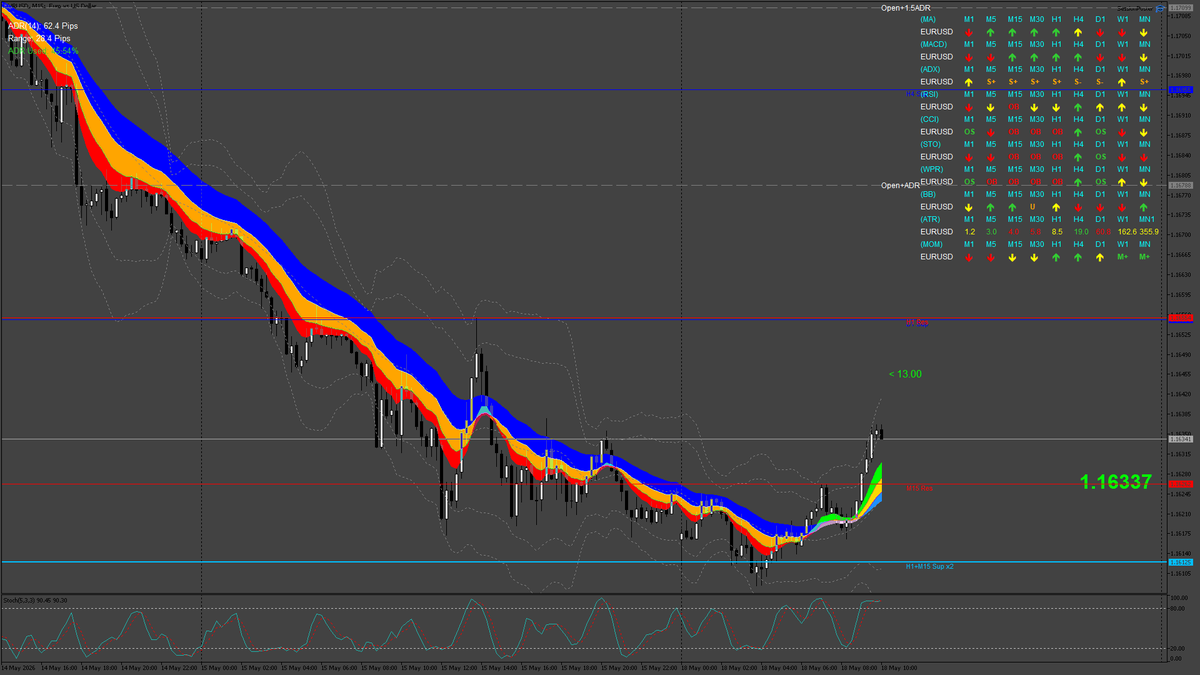Click the (MACD) indicator label
1200x675 pixels.
[934, 44]
